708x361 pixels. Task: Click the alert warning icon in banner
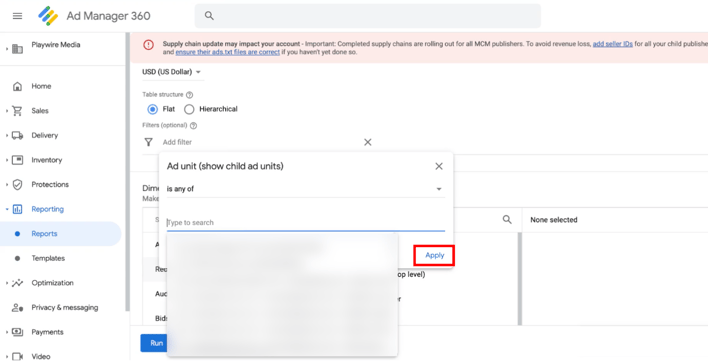[149, 45]
